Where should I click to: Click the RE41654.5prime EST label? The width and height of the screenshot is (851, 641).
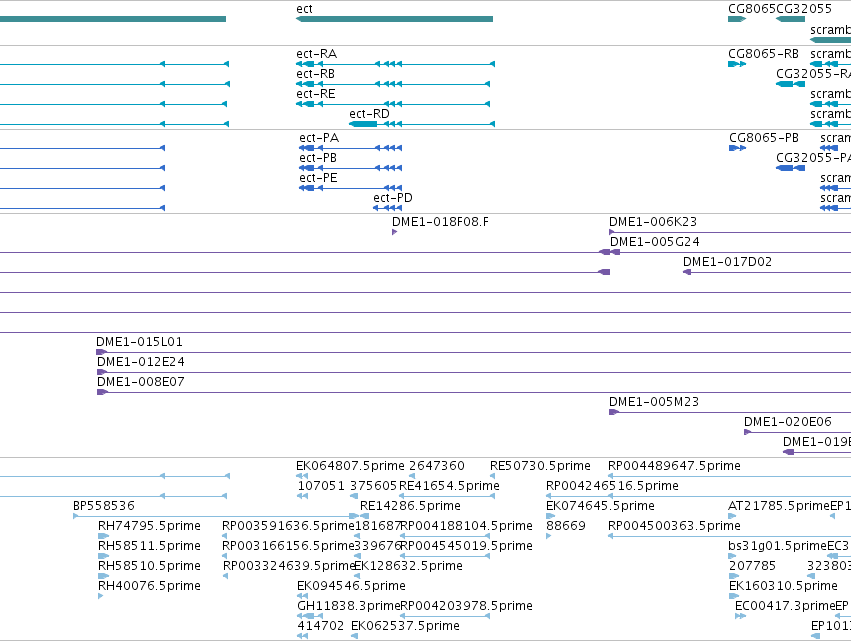(449, 486)
